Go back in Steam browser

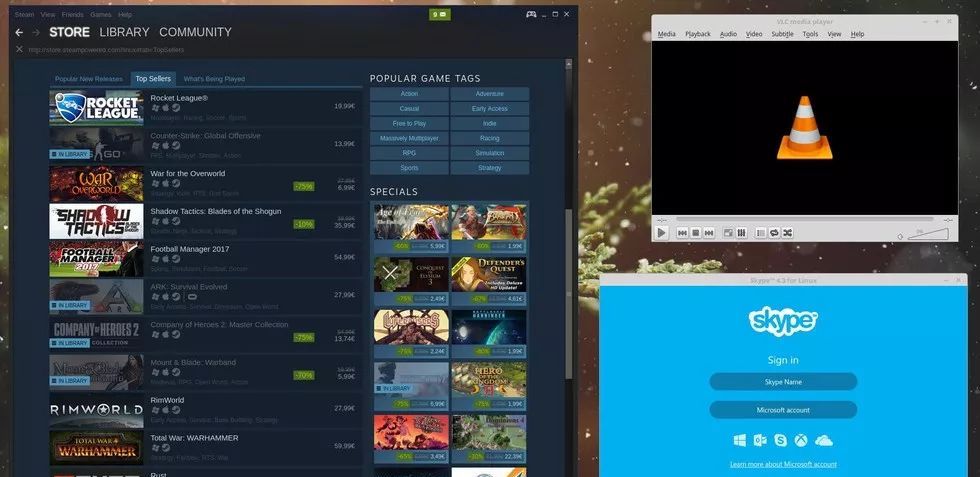pos(19,33)
